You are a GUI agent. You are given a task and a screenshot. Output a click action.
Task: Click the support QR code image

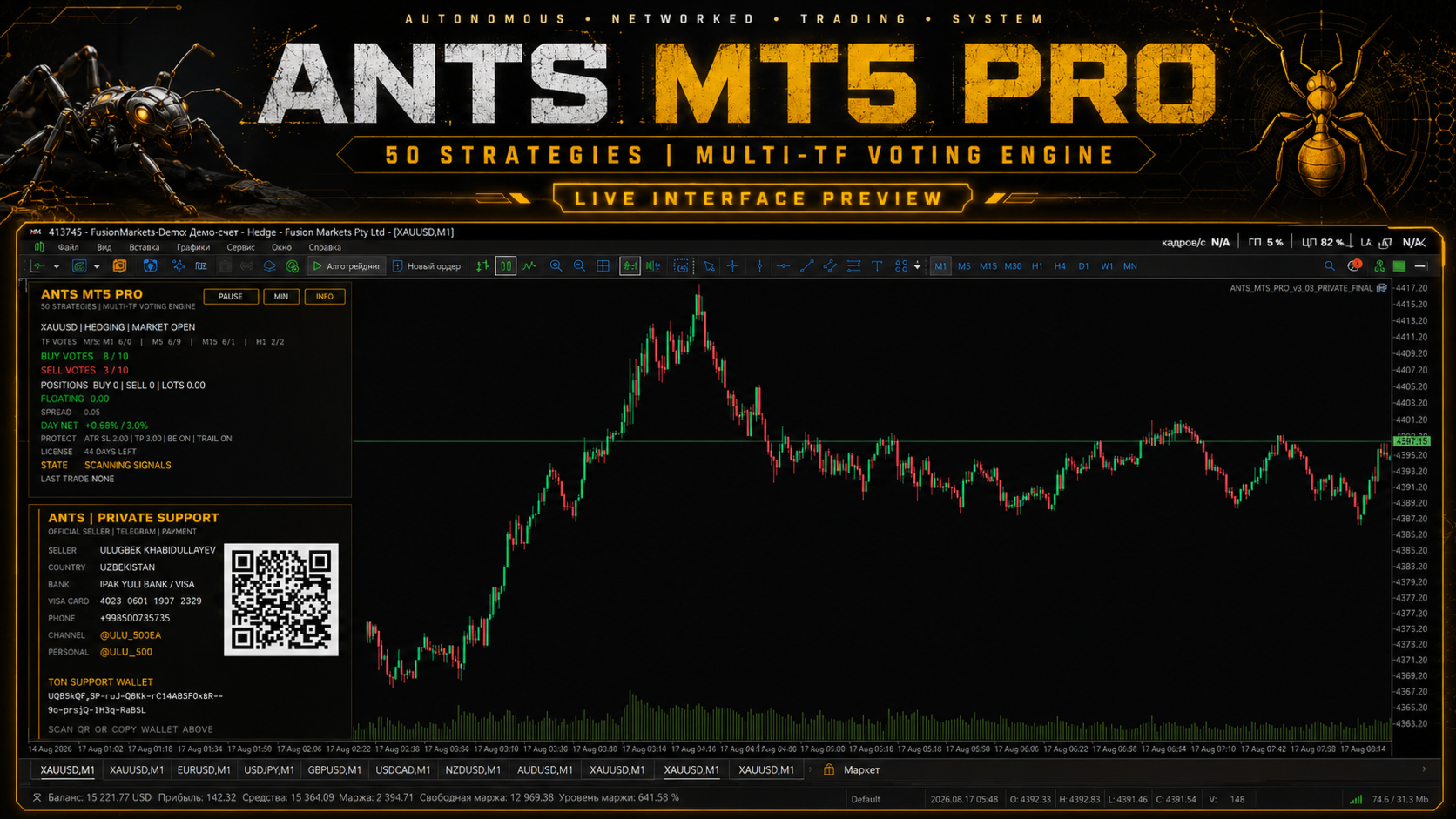point(281,600)
